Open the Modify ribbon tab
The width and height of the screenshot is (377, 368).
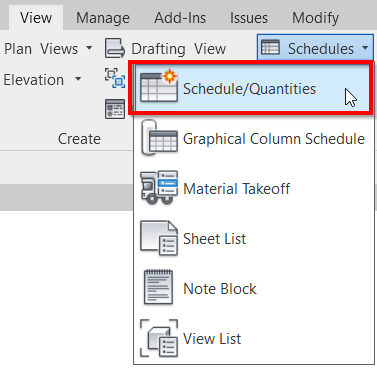pyautogui.click(x=315, y=18)
